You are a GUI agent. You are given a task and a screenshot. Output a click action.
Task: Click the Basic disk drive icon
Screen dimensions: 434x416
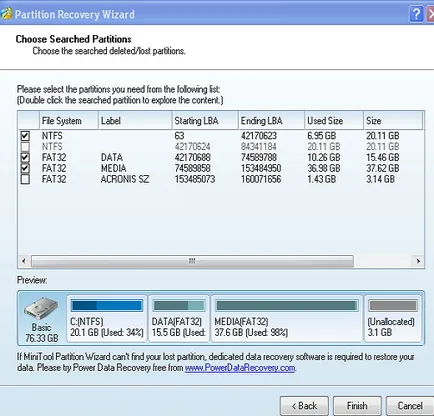(41, 308)
